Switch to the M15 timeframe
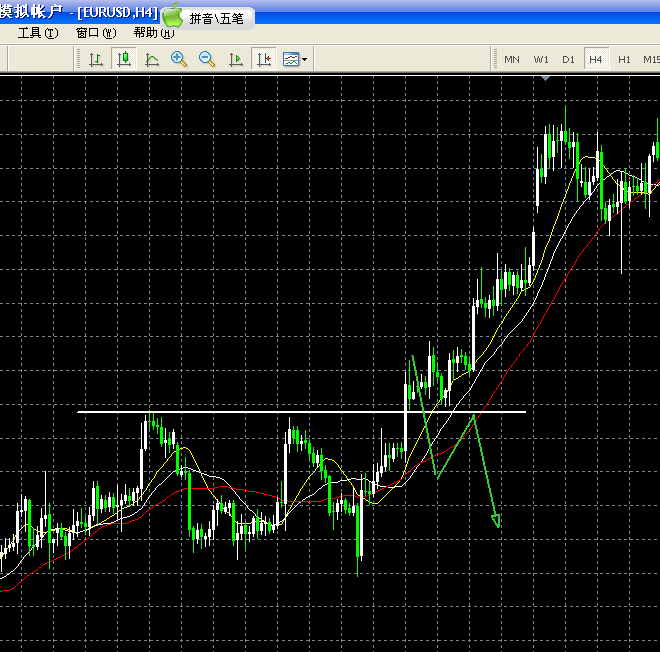This screenshot has height=652, width=660. [x=651, y=59]
